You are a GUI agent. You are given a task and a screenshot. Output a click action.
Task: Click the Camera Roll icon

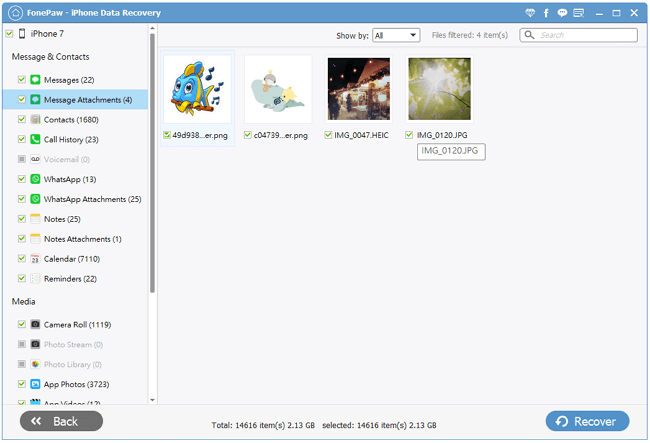pyautogui.click(x=35, y=325)
